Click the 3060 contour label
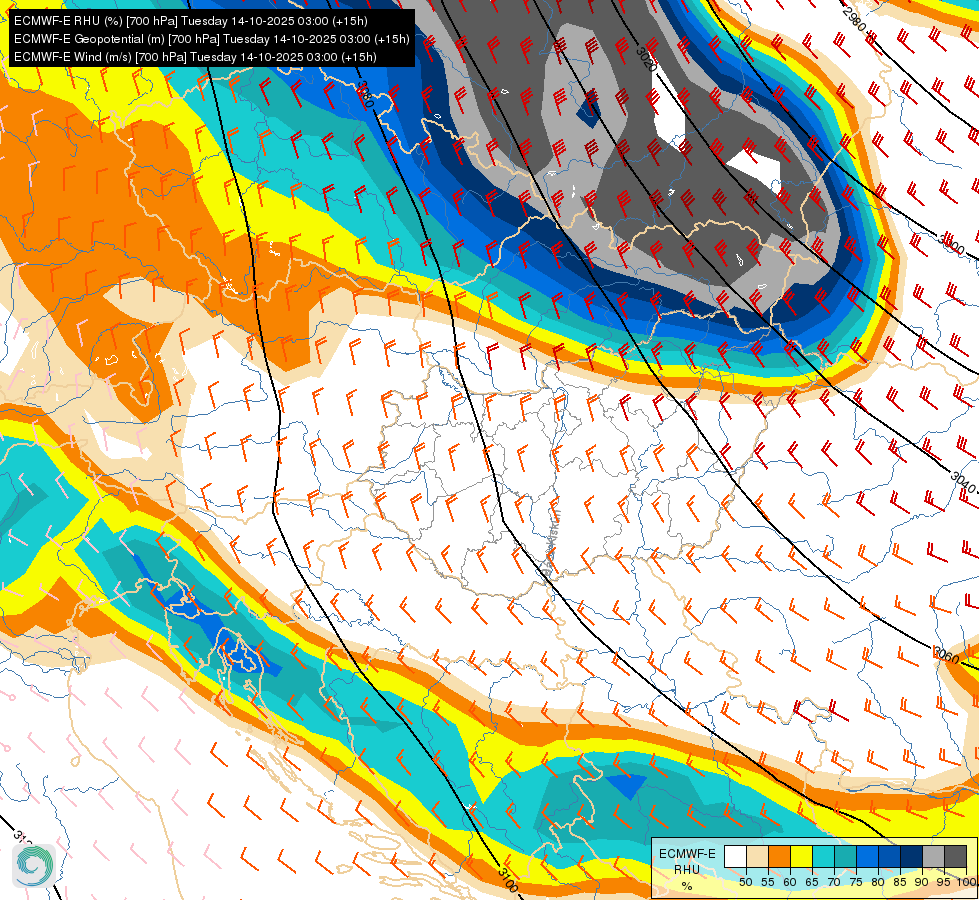Screen dimensions: 979x900 point(946,655)
